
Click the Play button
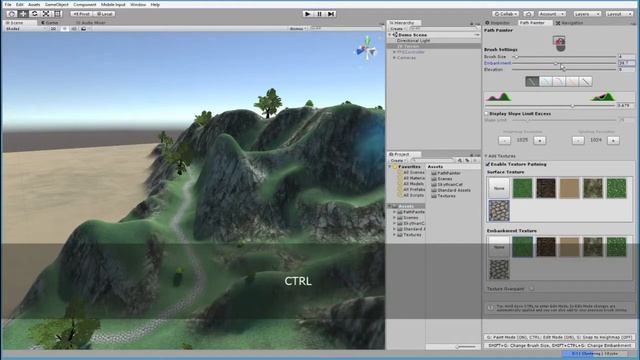[x=308, y=14]
